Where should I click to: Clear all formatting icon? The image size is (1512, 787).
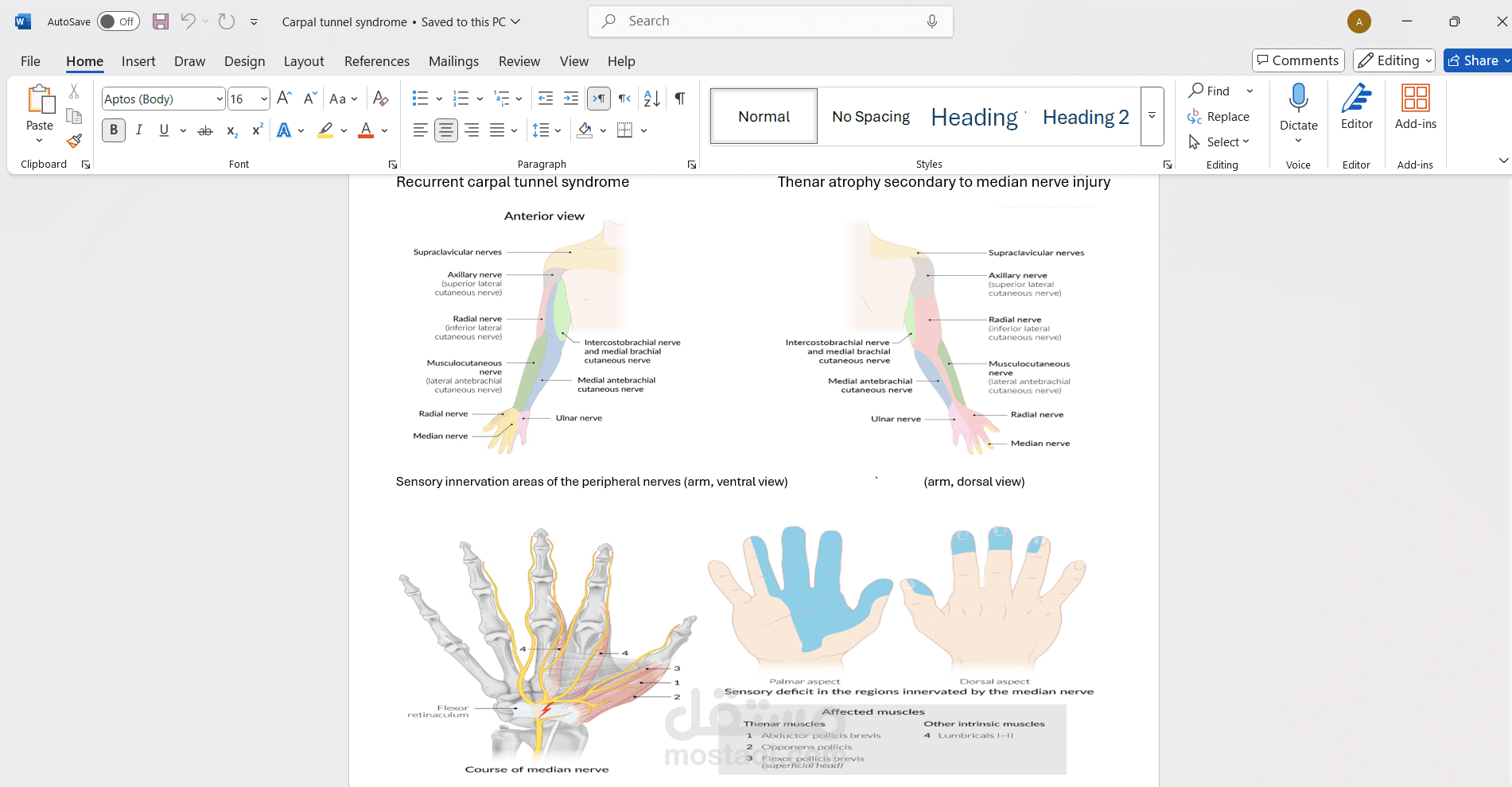(x=381, y=99)
